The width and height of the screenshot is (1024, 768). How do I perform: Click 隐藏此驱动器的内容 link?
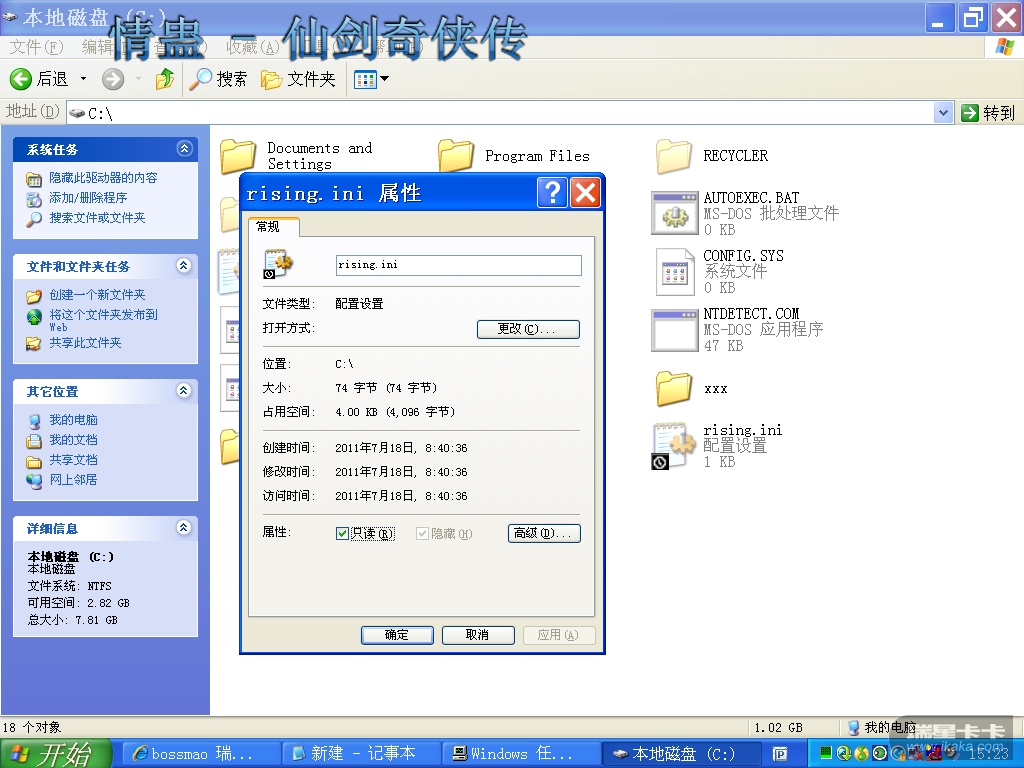(103, 178)
